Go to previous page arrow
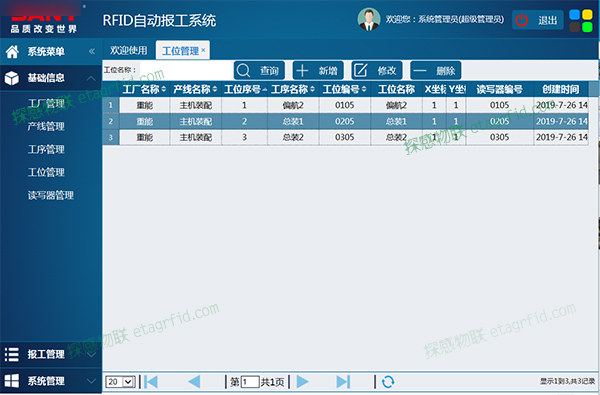This screenshot has width=600, height=395. [194, 382]
